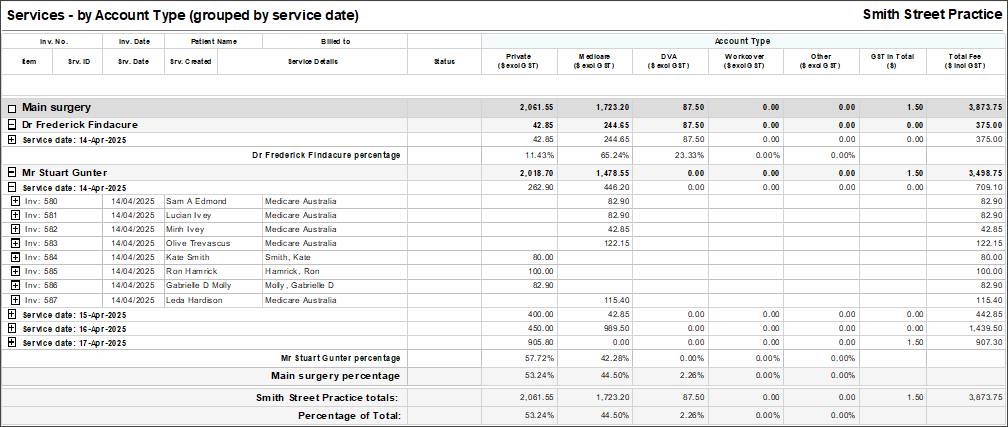Expand 14-Apr-2025 service date under Dr Findacure
1008x427 pixels.
[x=12, y=139]
